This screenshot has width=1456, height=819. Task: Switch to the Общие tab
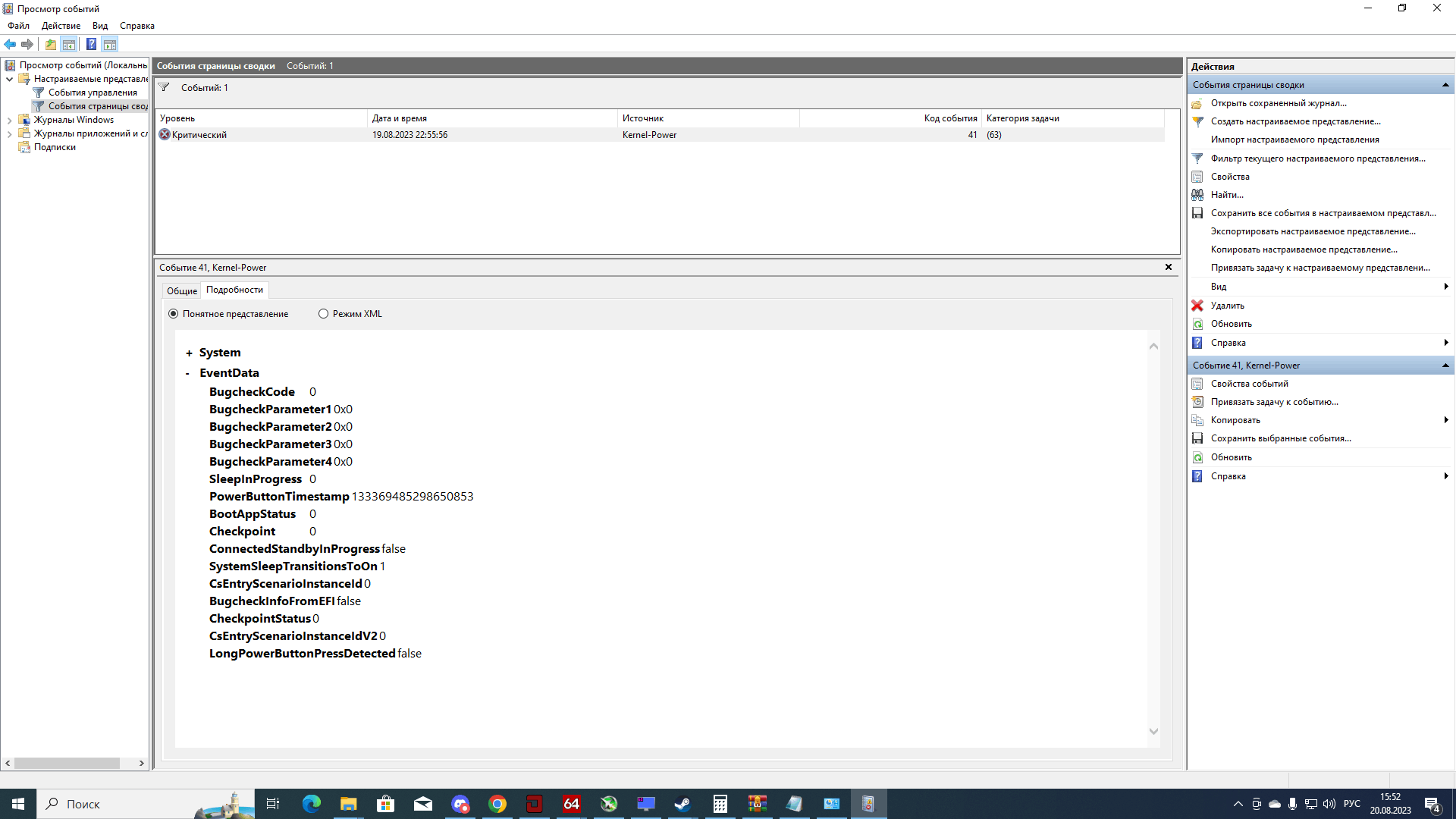[182, 291]
